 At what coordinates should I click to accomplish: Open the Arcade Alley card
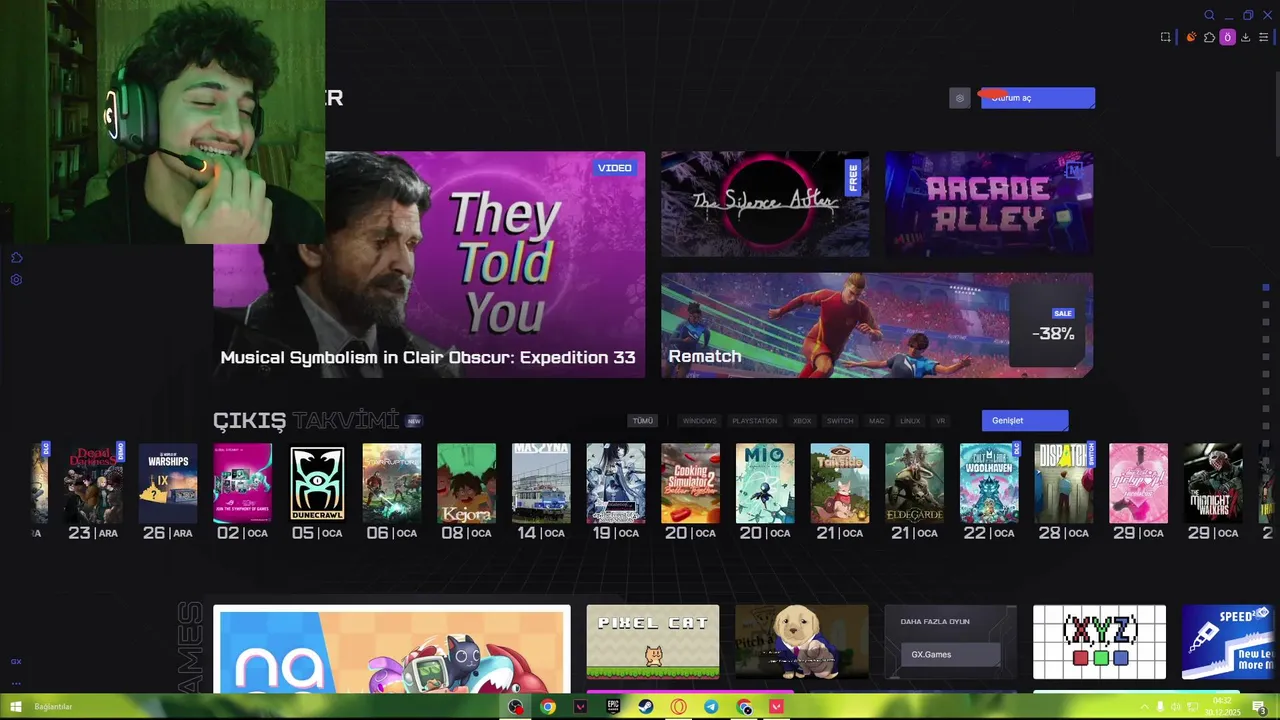point(989,204)
